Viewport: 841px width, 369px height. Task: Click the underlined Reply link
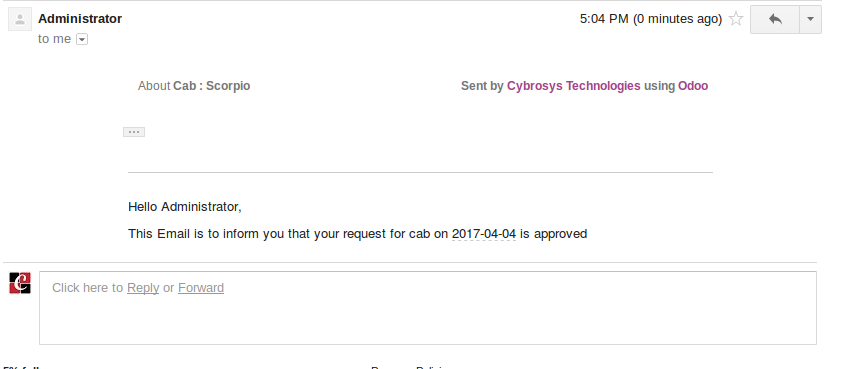(x=143, y=288)
